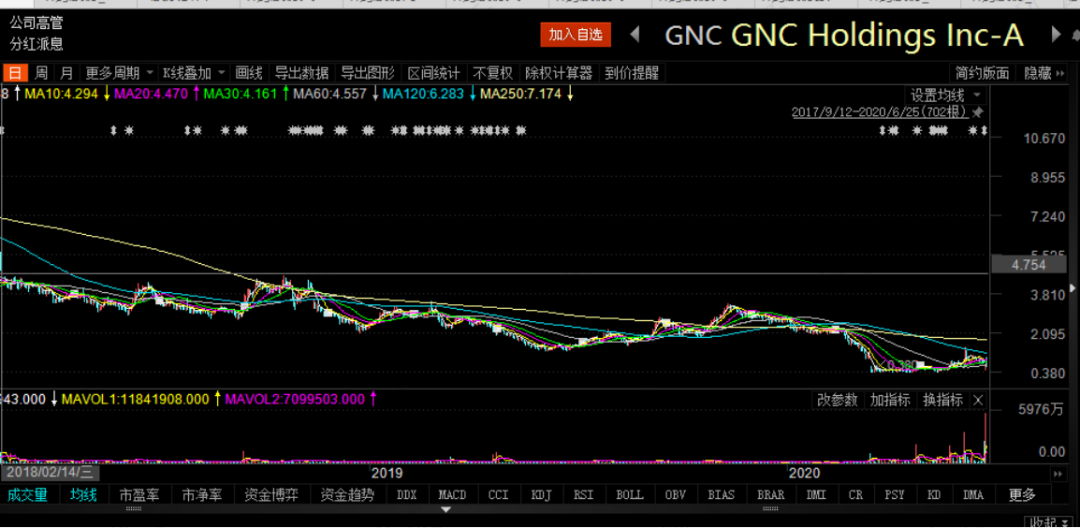Select 市净率 P/B indicator tab
Viewport: 1080px width, 528px height.
[x=203, y=494]
